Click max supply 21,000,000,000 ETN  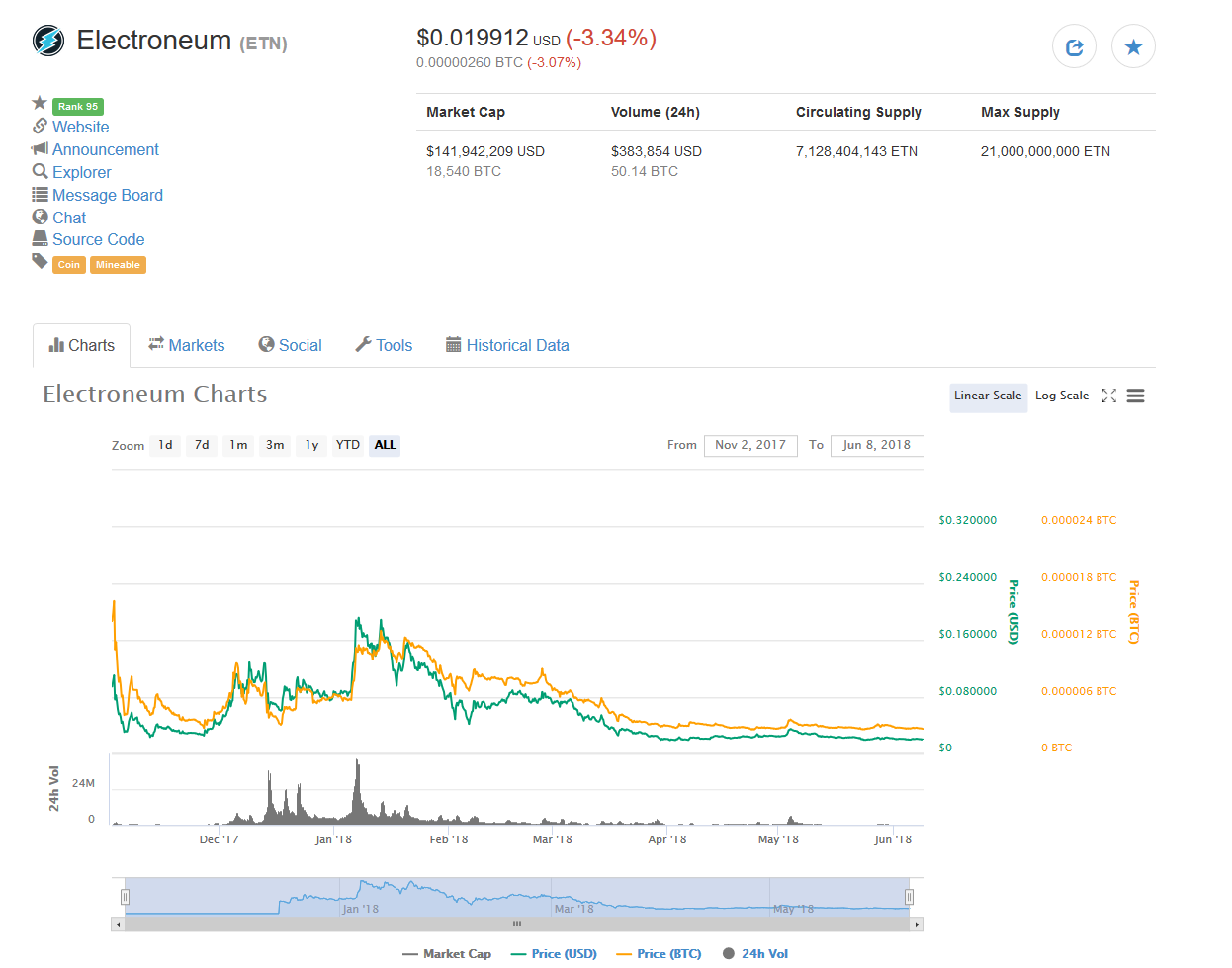click(1045, 151)
